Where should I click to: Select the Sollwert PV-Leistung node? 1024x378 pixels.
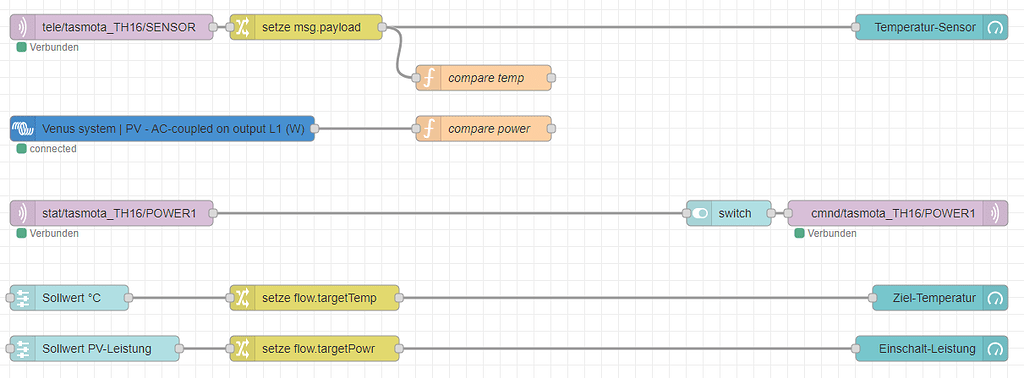point(95,349)
